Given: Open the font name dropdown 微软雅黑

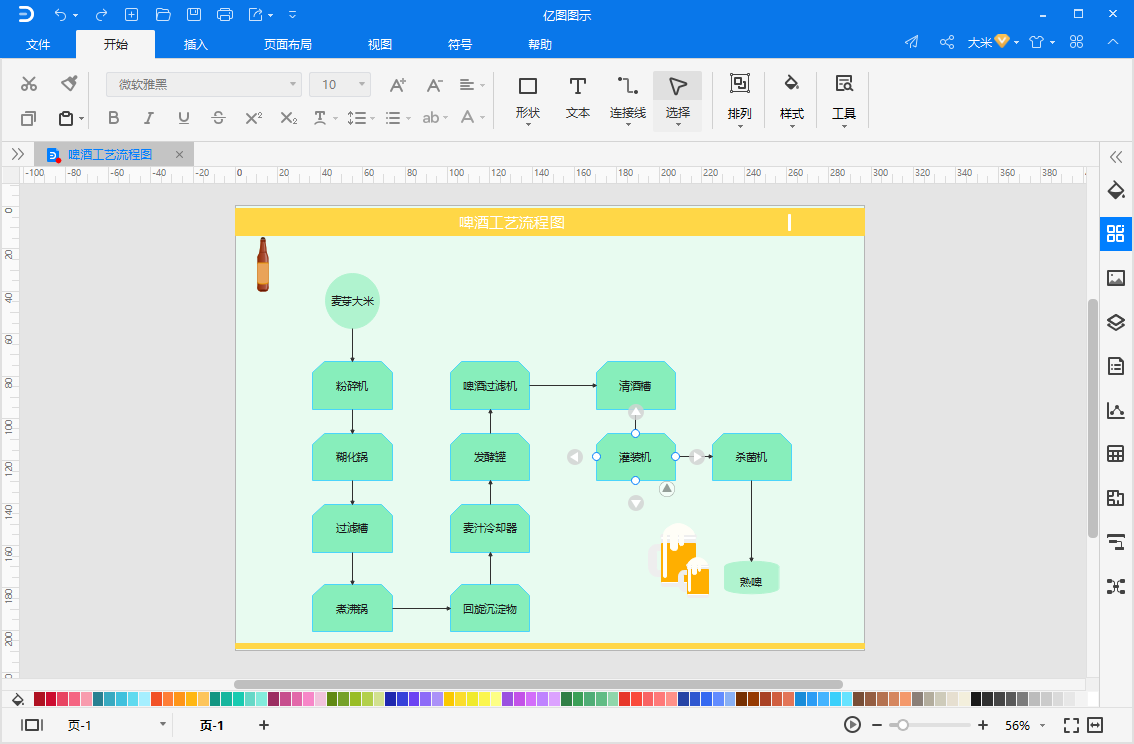Looking at the screenshot, I should point(203,85).
